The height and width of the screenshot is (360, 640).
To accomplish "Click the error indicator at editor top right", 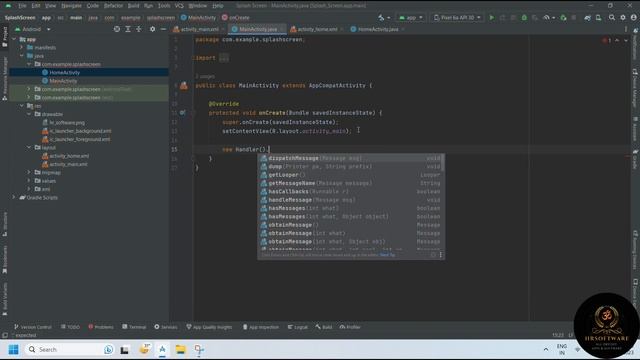I will [606, 40].
